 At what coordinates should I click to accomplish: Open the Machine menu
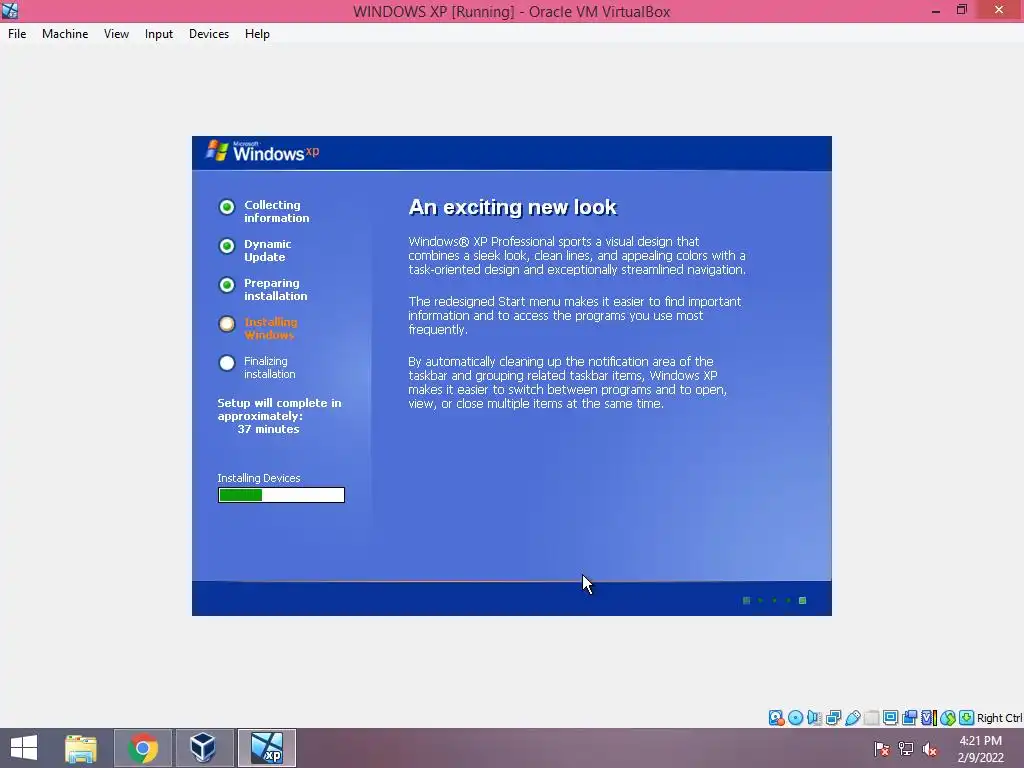tap(65, 34)
